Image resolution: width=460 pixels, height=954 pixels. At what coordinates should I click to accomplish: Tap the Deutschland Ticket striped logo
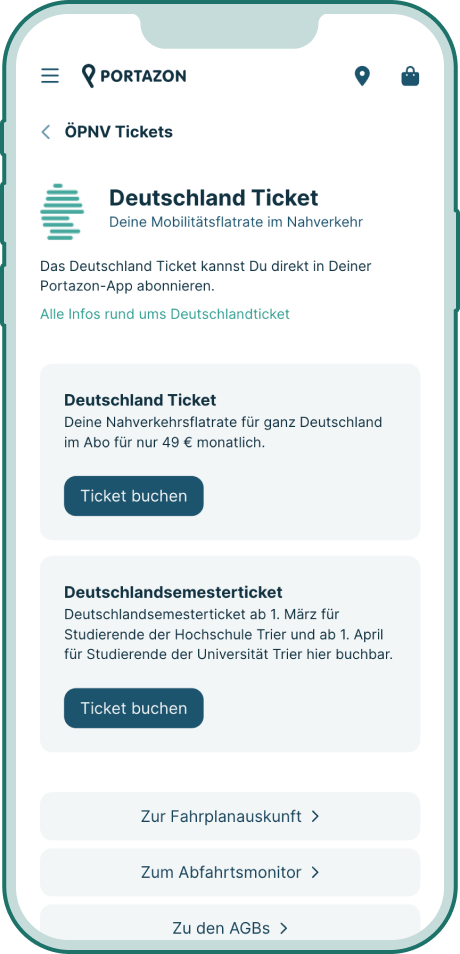click(x=61, y=212)
